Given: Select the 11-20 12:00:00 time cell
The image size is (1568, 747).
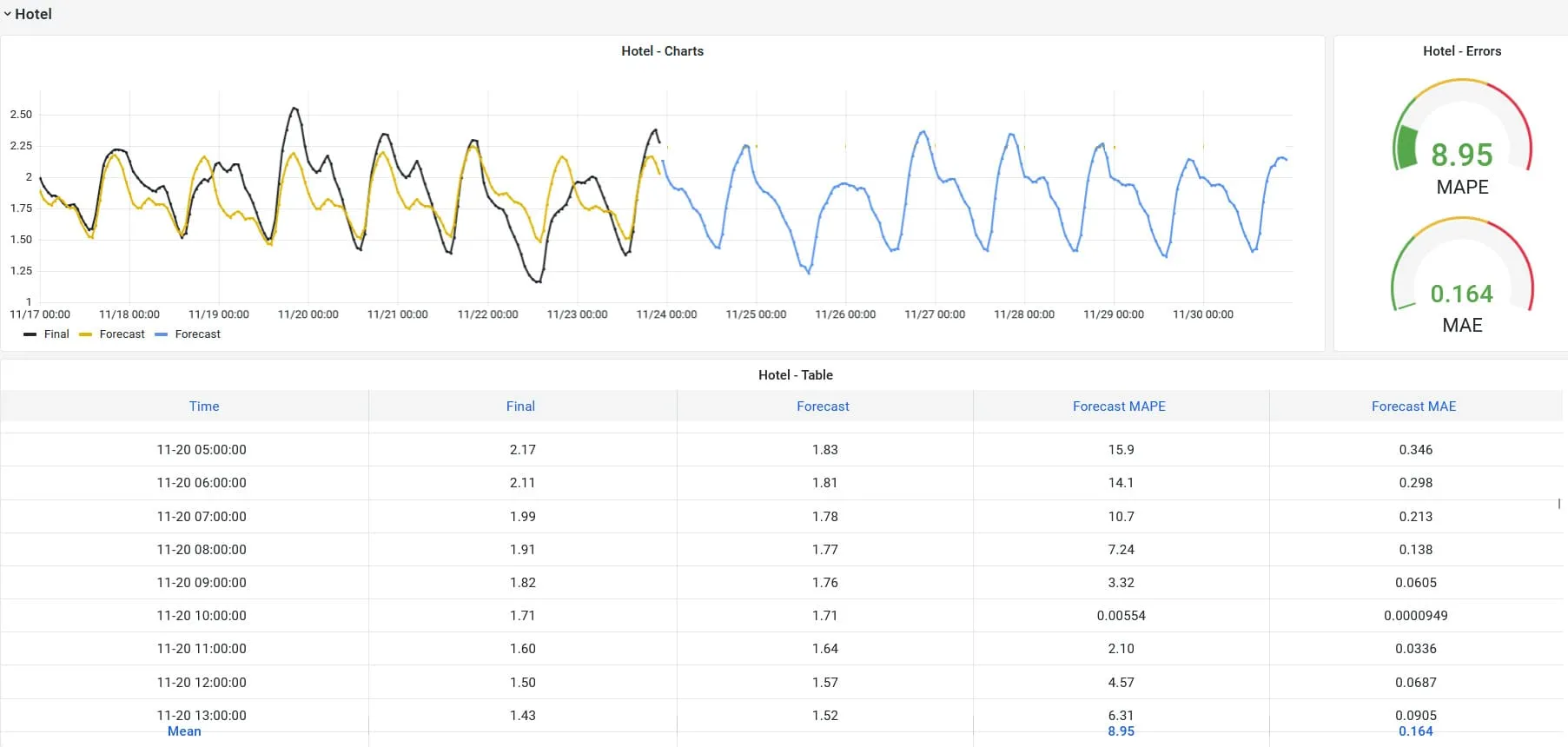Looking at the screenshot, I should tap(202, 683).
